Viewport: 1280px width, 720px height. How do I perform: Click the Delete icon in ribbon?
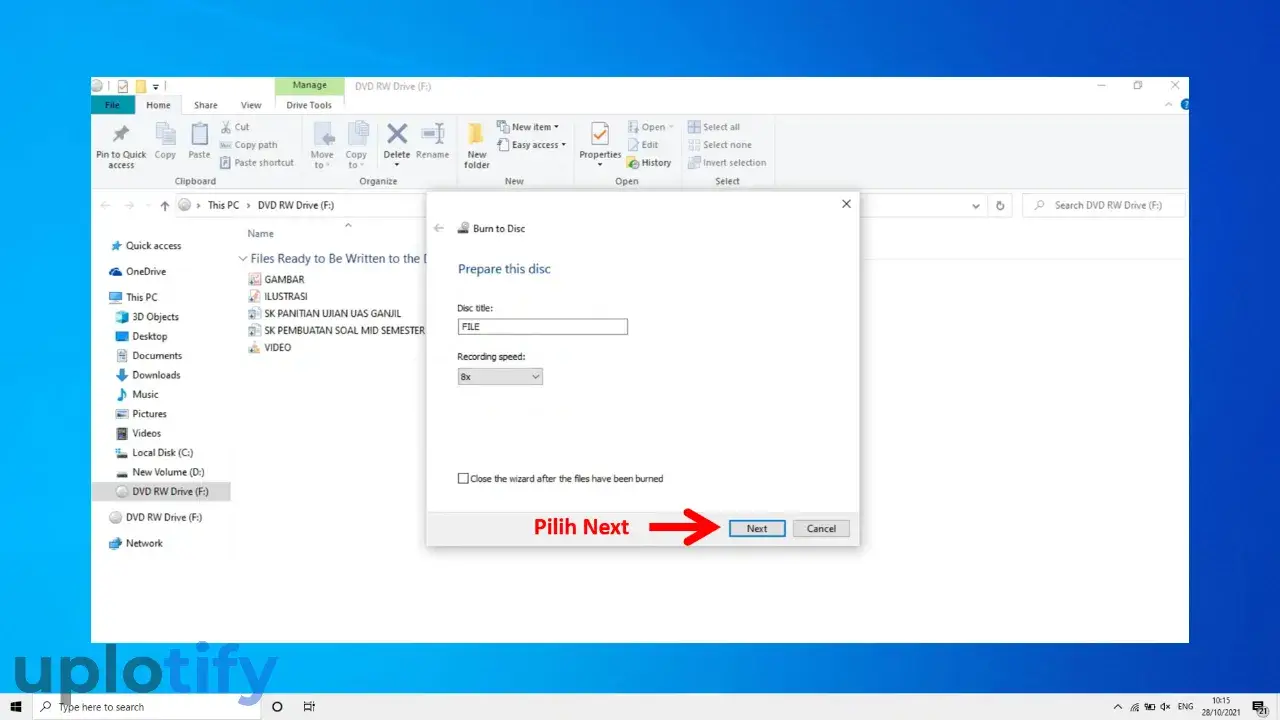click(397, 135)
